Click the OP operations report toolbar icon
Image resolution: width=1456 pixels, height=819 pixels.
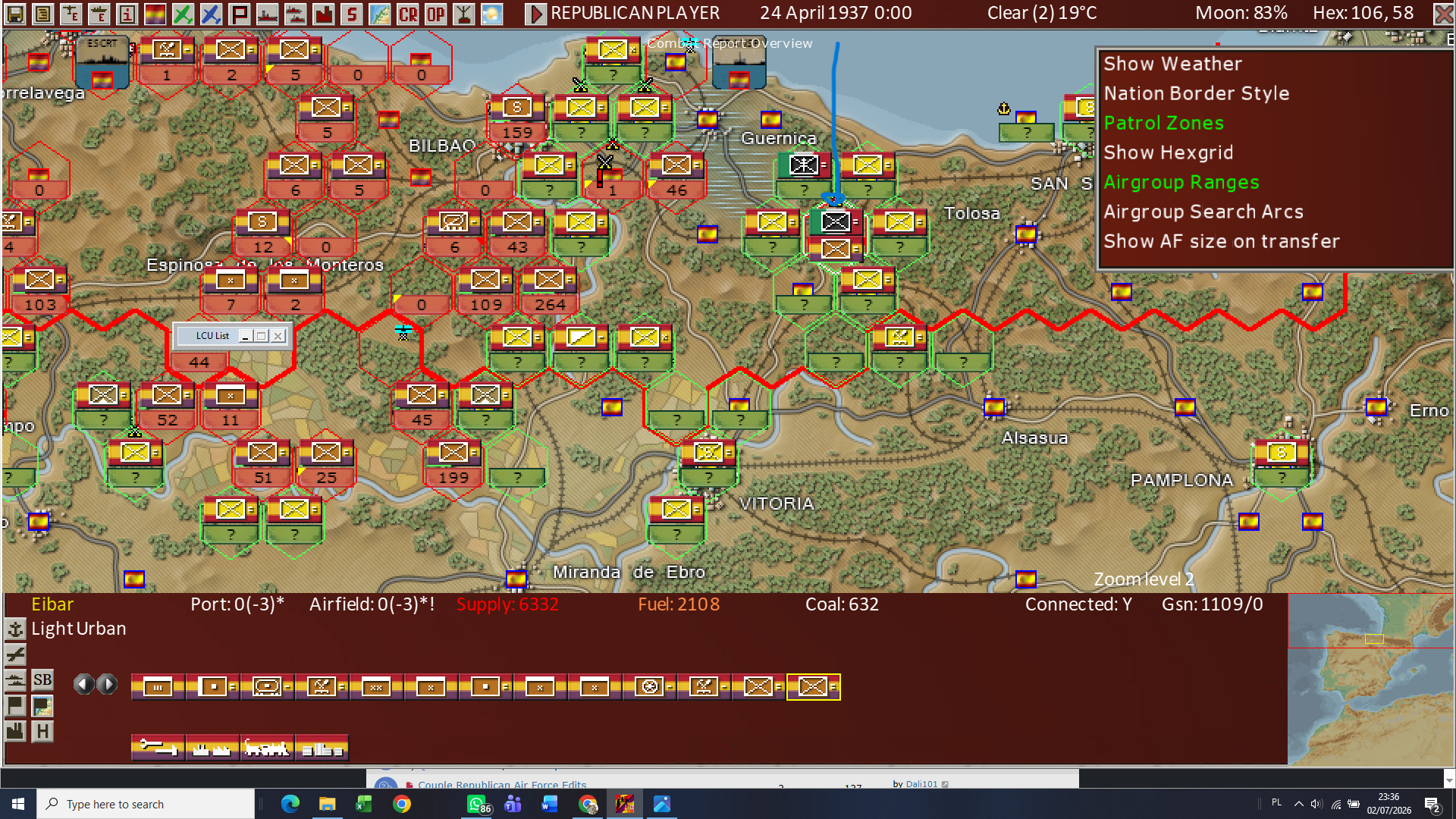(x=436, y=14)
